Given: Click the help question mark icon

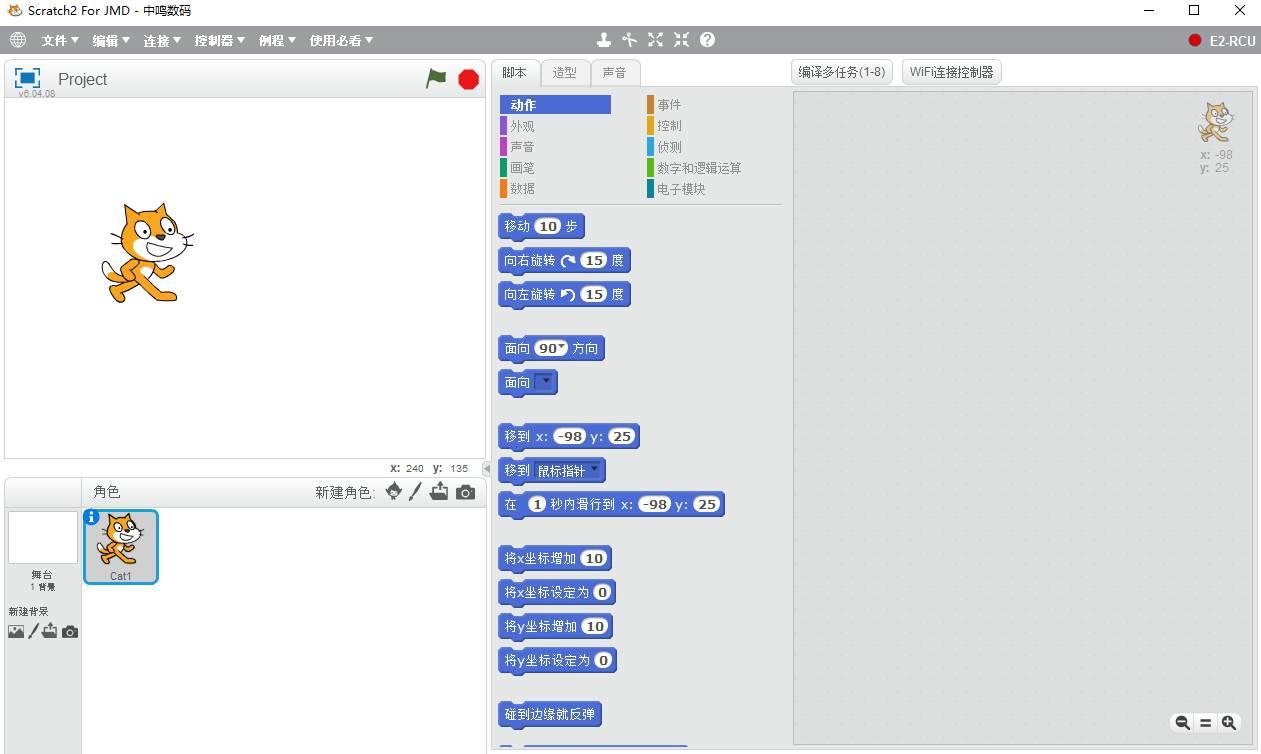Looking at the screenshot, I should click(x=708, y=40).
